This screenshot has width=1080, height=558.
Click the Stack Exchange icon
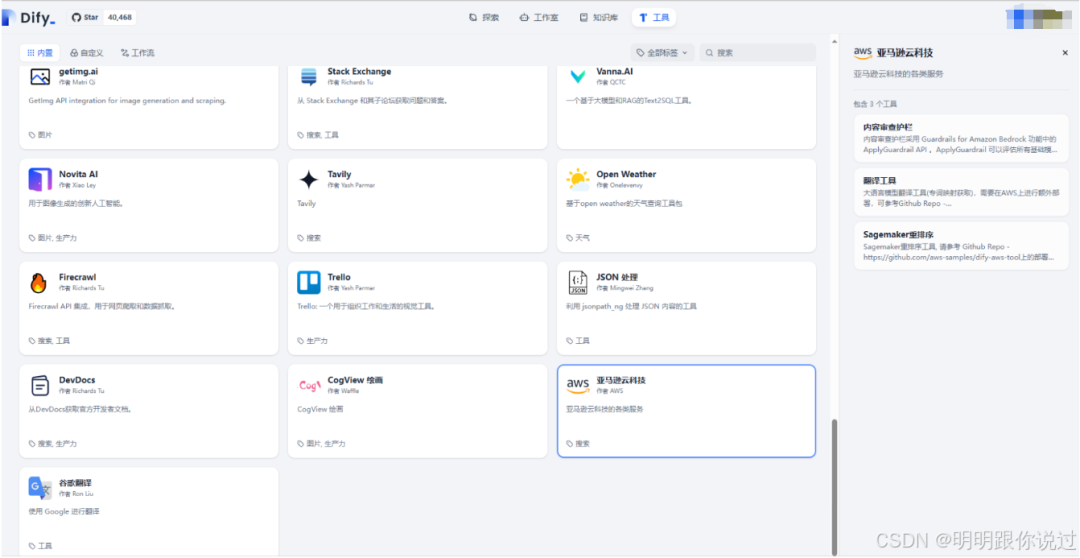pos(309,76)
